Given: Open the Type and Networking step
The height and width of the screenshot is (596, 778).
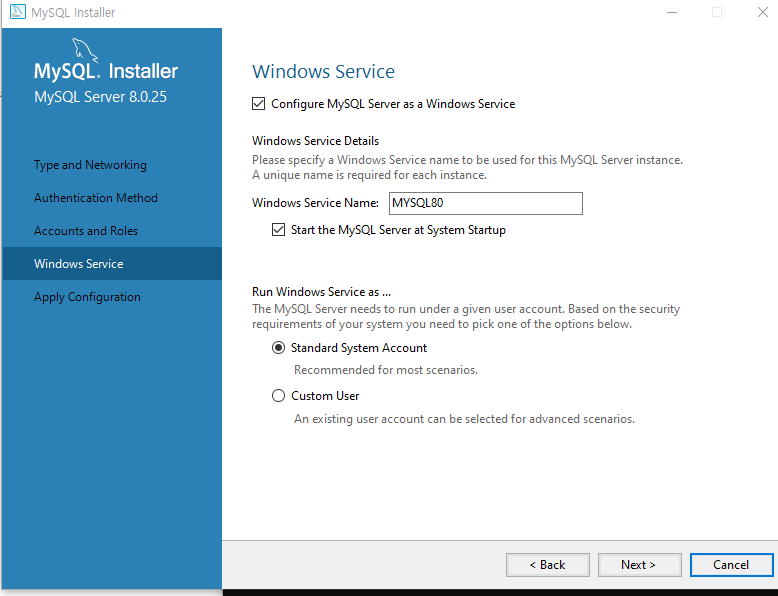Looking at the screenshot, I should pos(90,165).
